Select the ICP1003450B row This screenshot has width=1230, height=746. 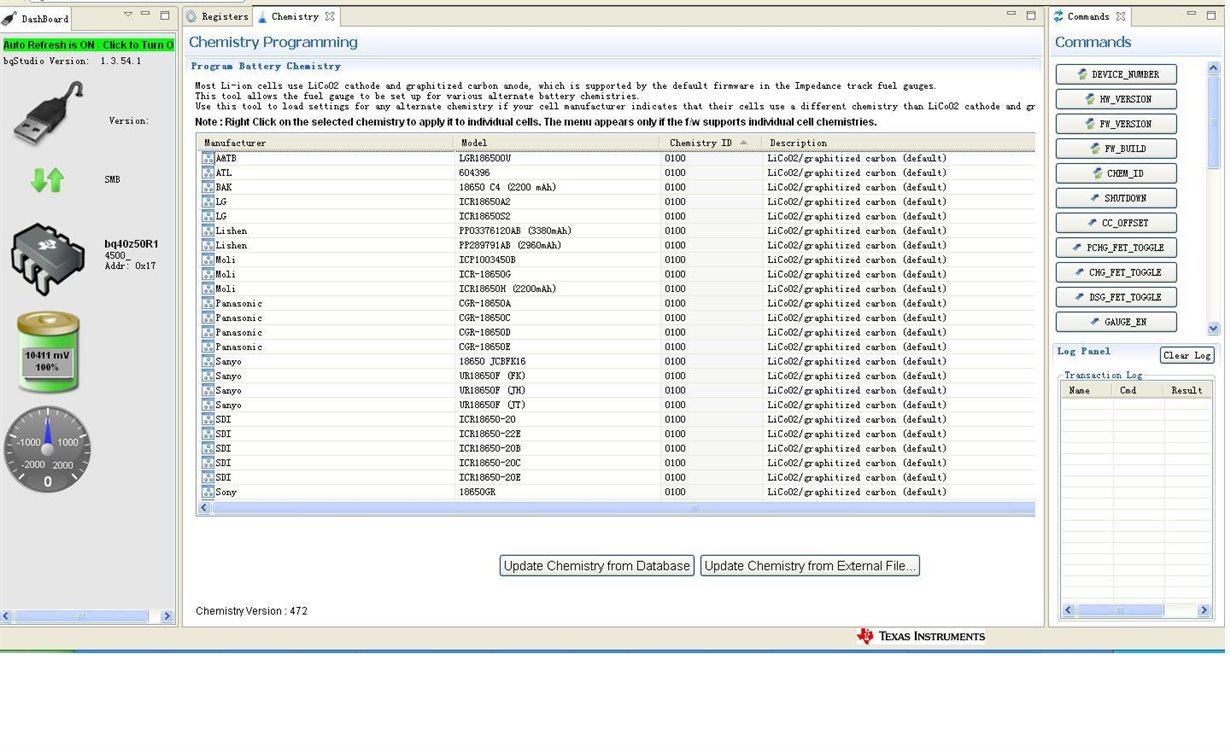click(616, 260)
